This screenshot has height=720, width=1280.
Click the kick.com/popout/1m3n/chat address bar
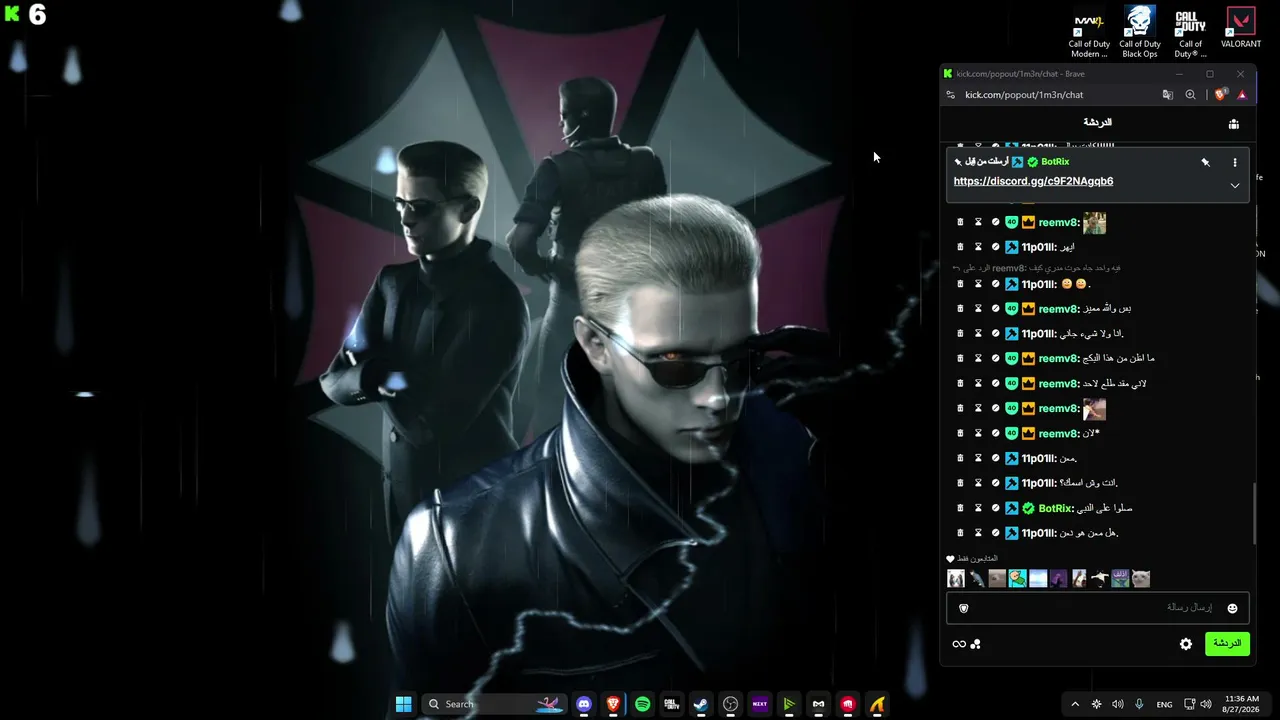pyautogui.click(x=1024, y=95)
